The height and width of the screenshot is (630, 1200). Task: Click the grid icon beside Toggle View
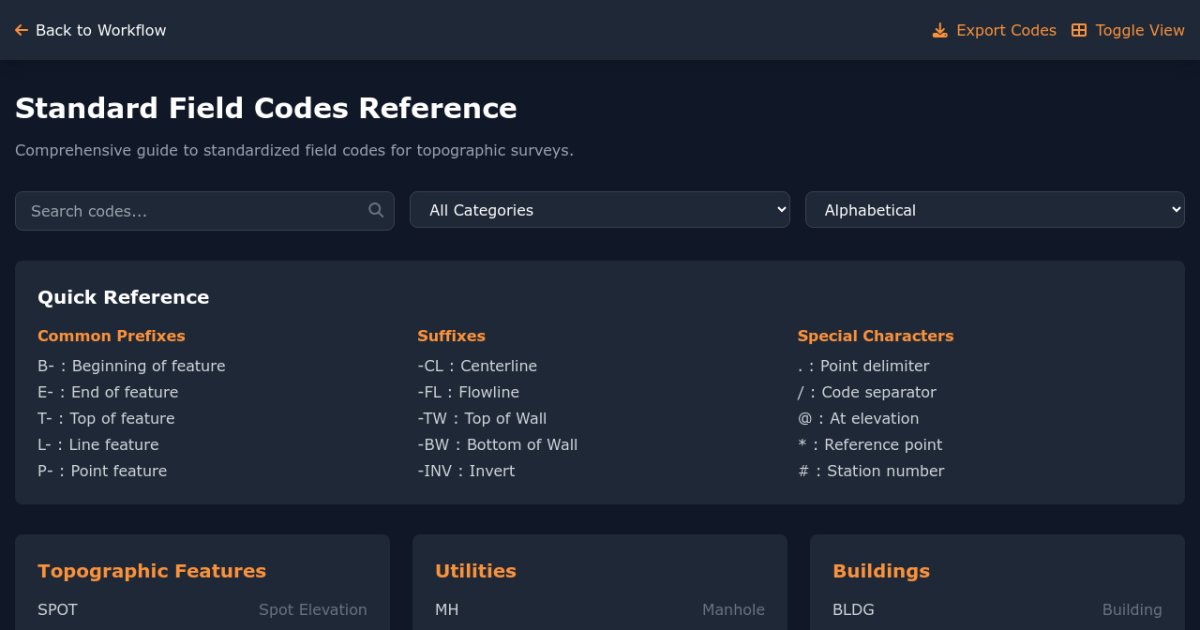pyautogui.click(x=1079, y=31)
